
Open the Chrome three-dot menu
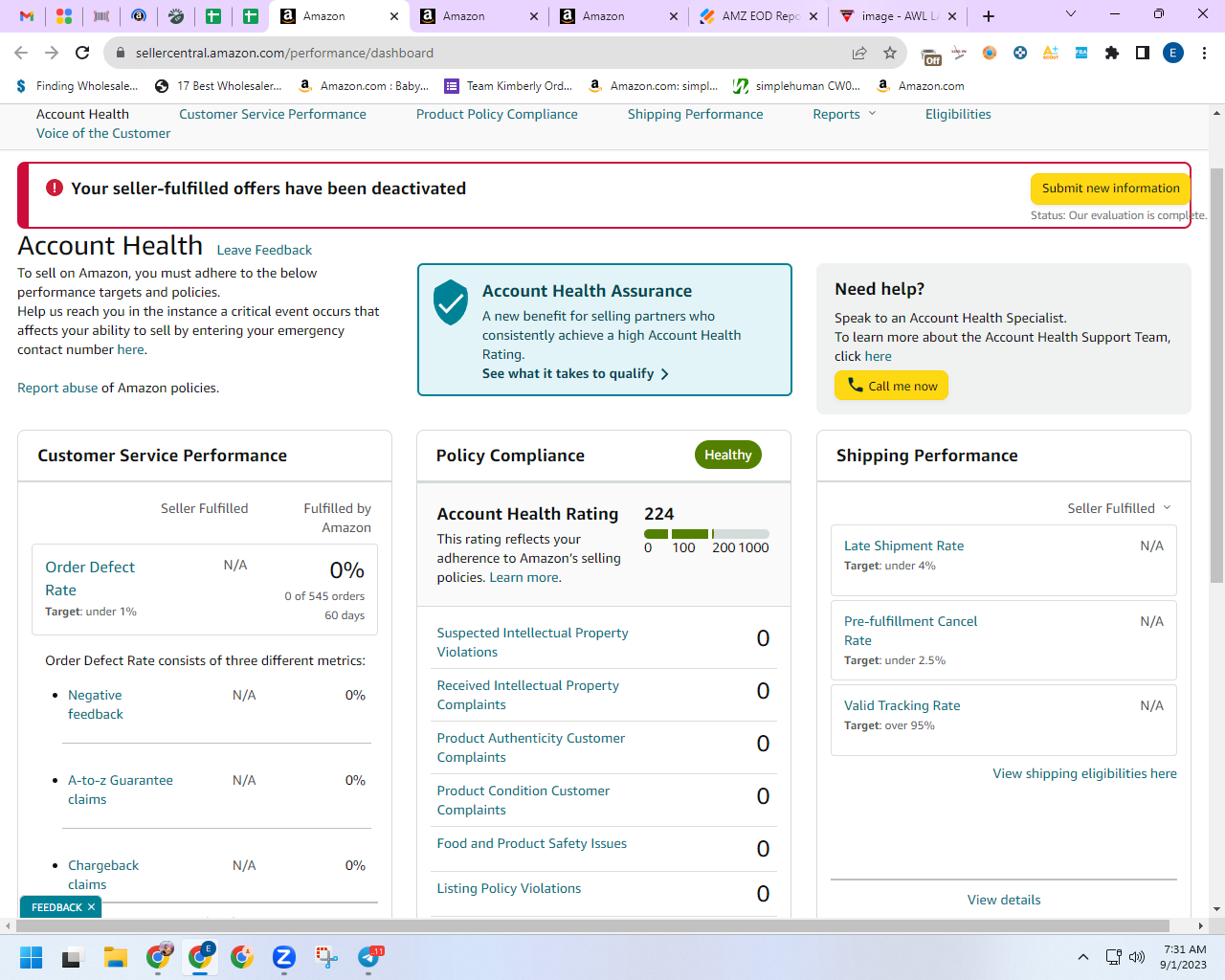click(1205, 53)
